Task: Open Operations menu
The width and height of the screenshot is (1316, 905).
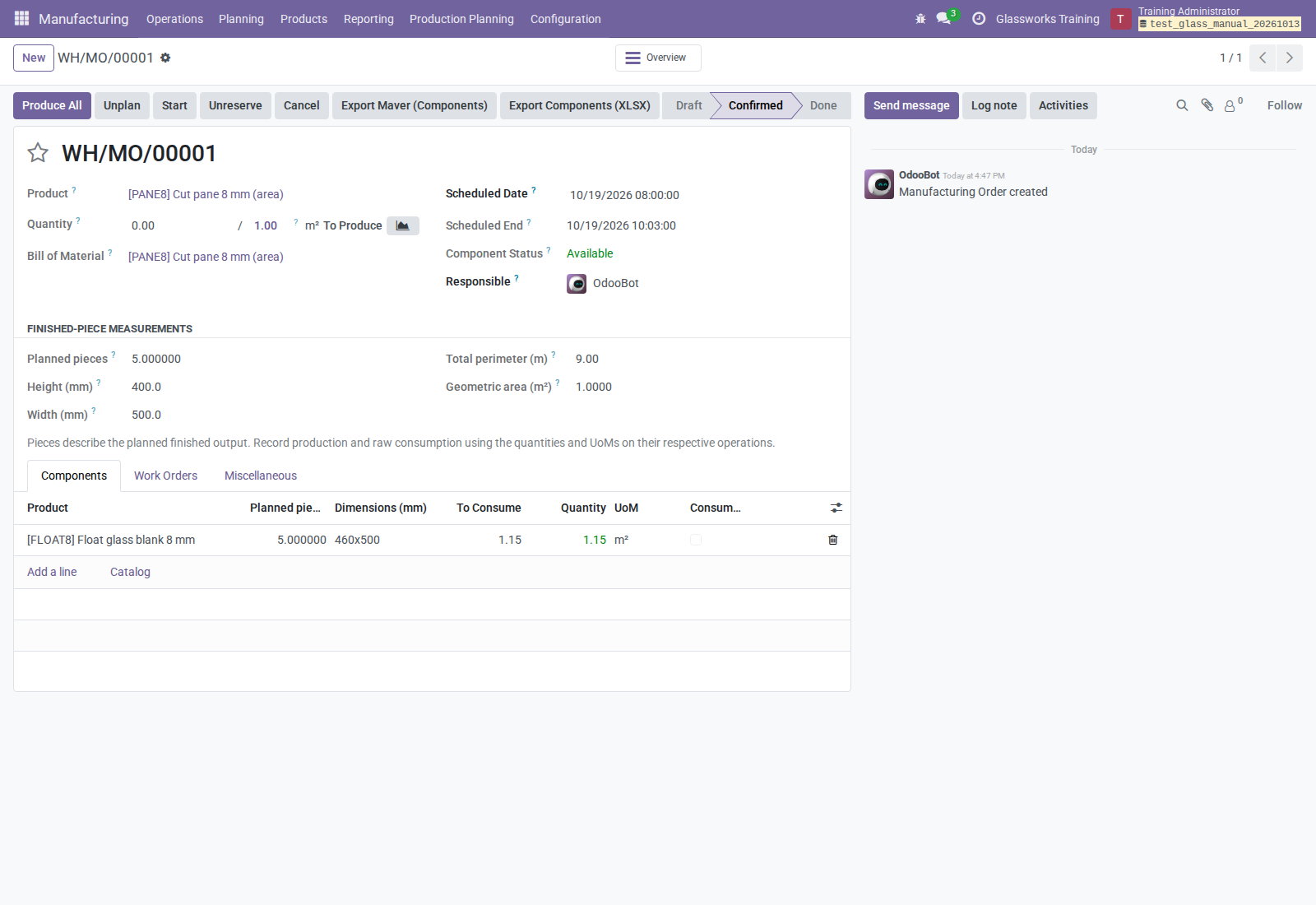Action: tap(174, 19)
